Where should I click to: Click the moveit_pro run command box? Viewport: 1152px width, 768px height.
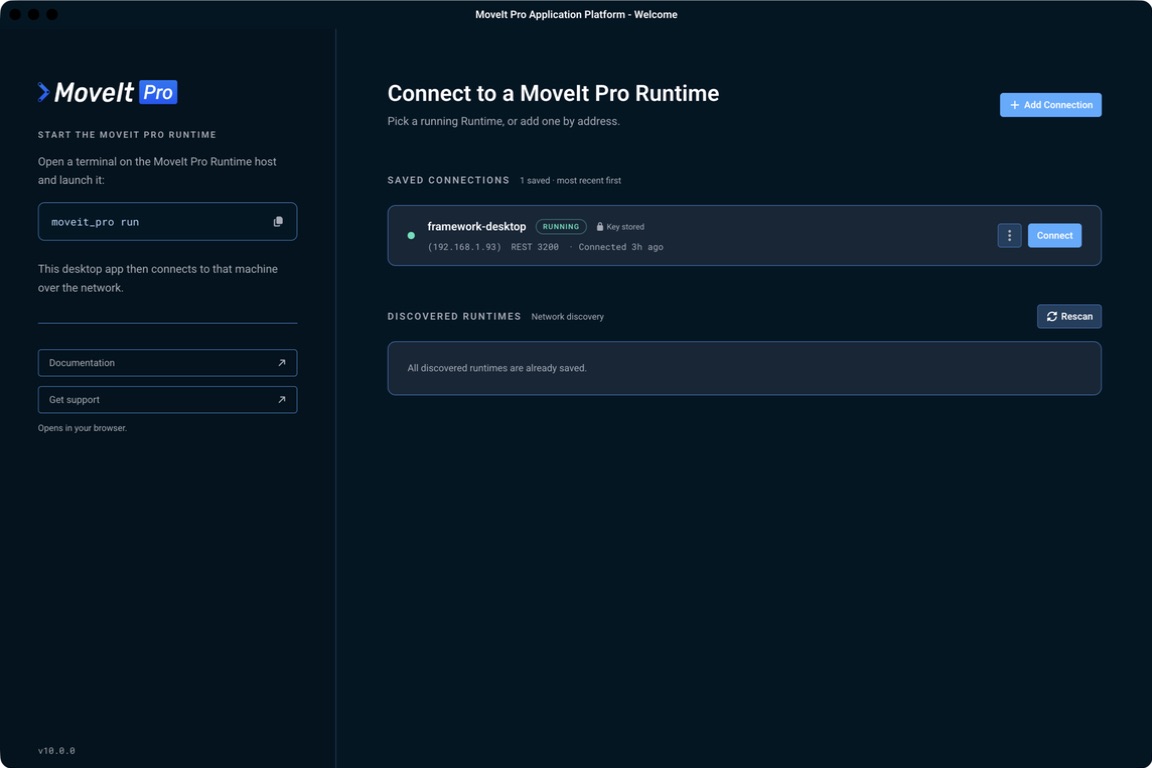click(168, 221)
